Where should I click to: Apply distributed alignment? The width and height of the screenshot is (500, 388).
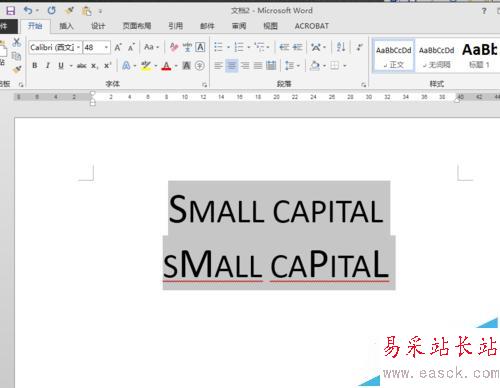click(x=271, y=66)
